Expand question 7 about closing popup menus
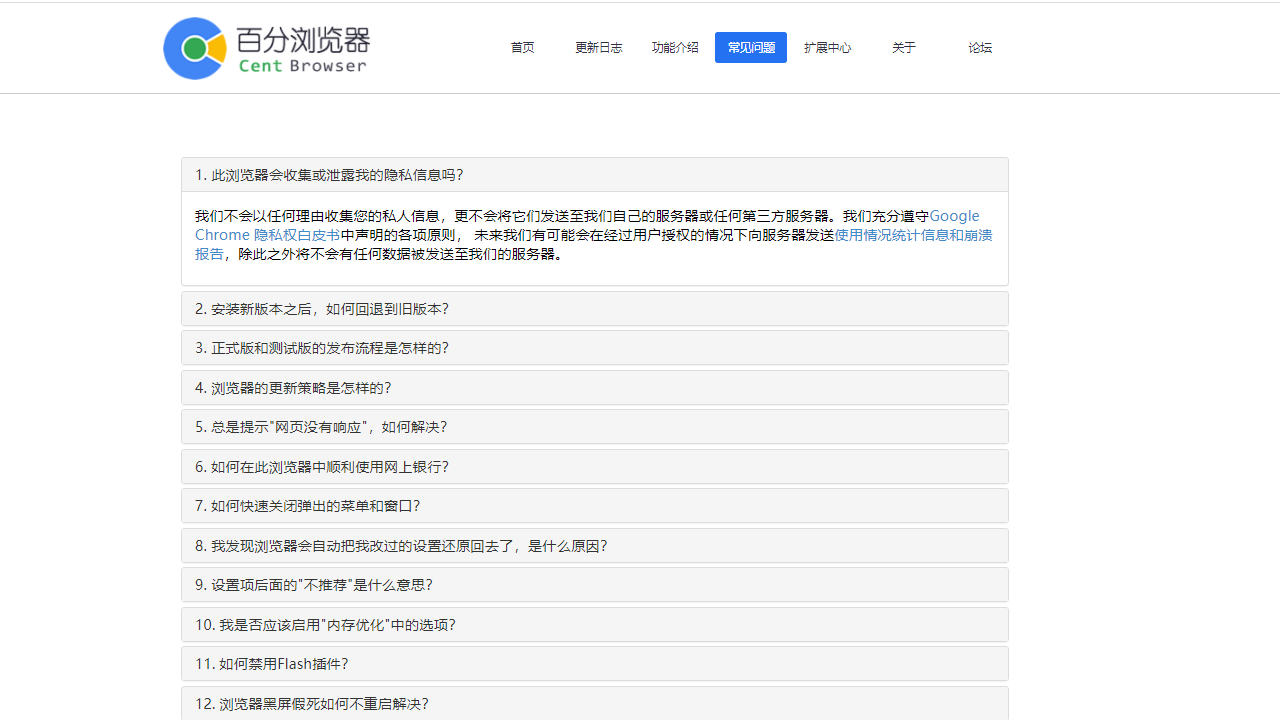Screen dimensions: 1280x720 click(x=308, y=506)
